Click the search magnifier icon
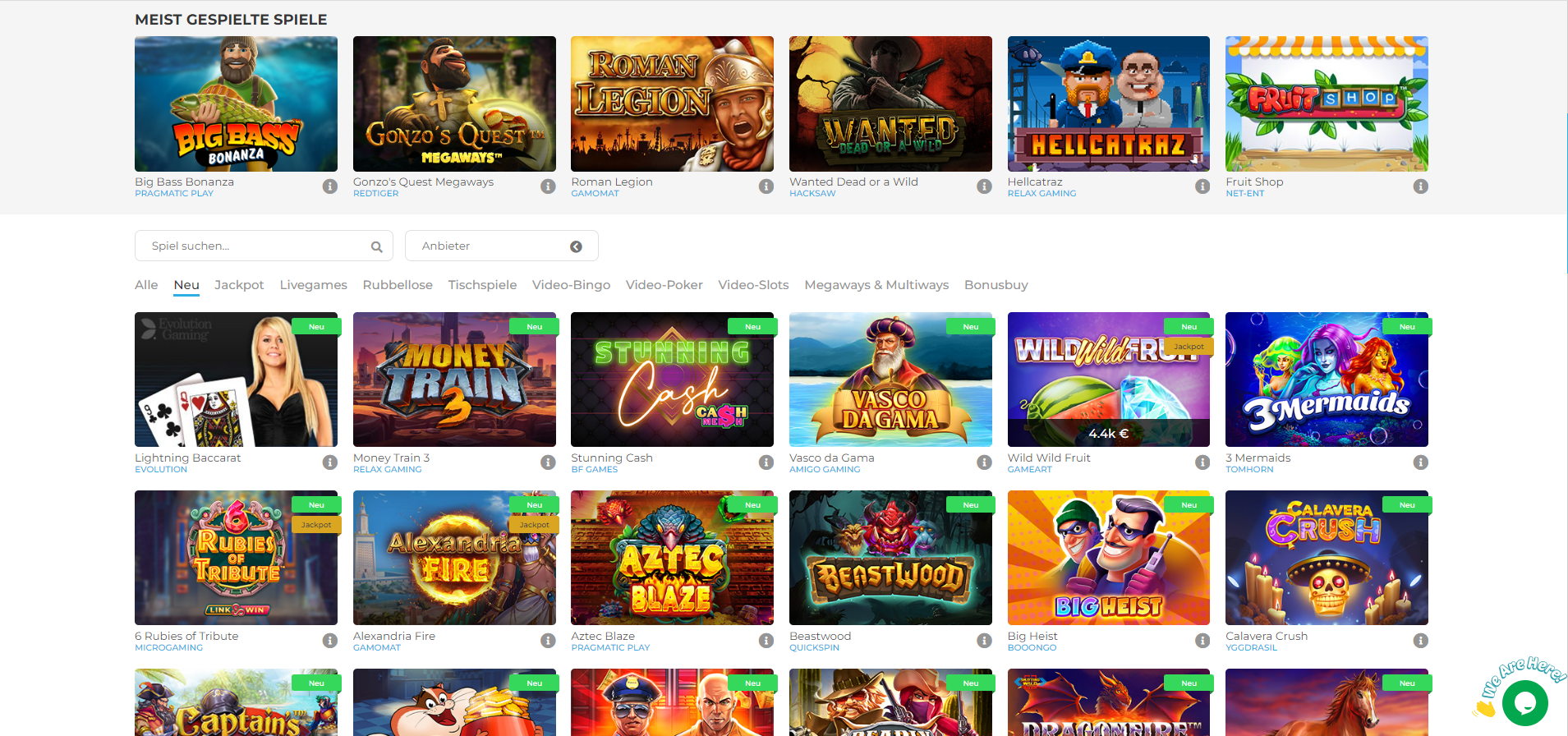 point(376,246)
